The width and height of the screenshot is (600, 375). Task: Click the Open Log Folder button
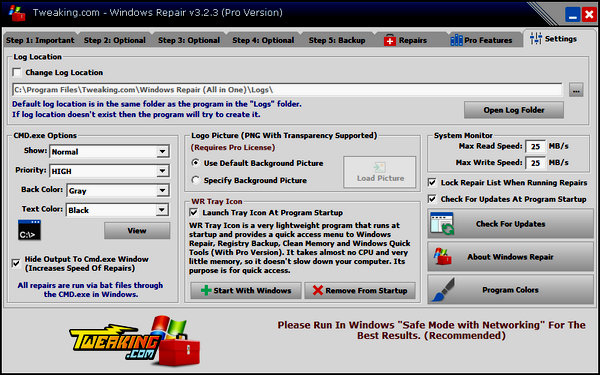click(514, 110)
